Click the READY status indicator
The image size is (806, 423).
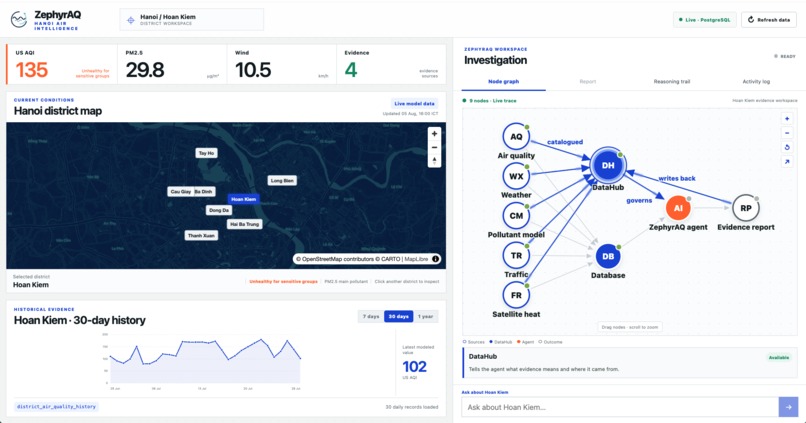(785, 56)
